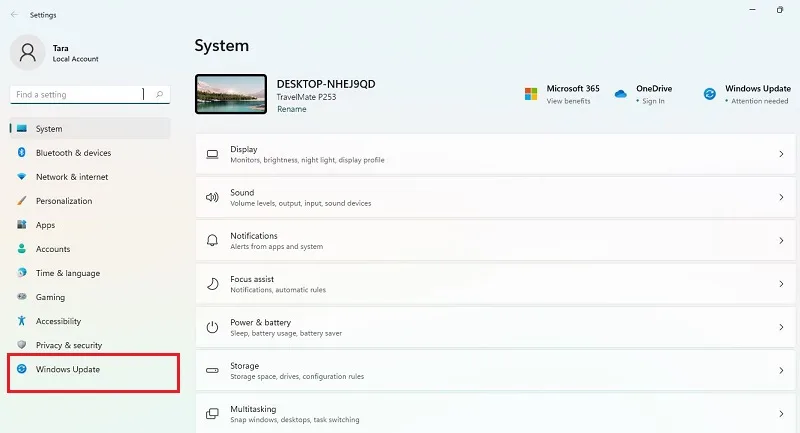Click the DESKTOP-NHEJ9QD device name
Image resolution: width=800 pixels, height=433 pixels.
point(326,84)
